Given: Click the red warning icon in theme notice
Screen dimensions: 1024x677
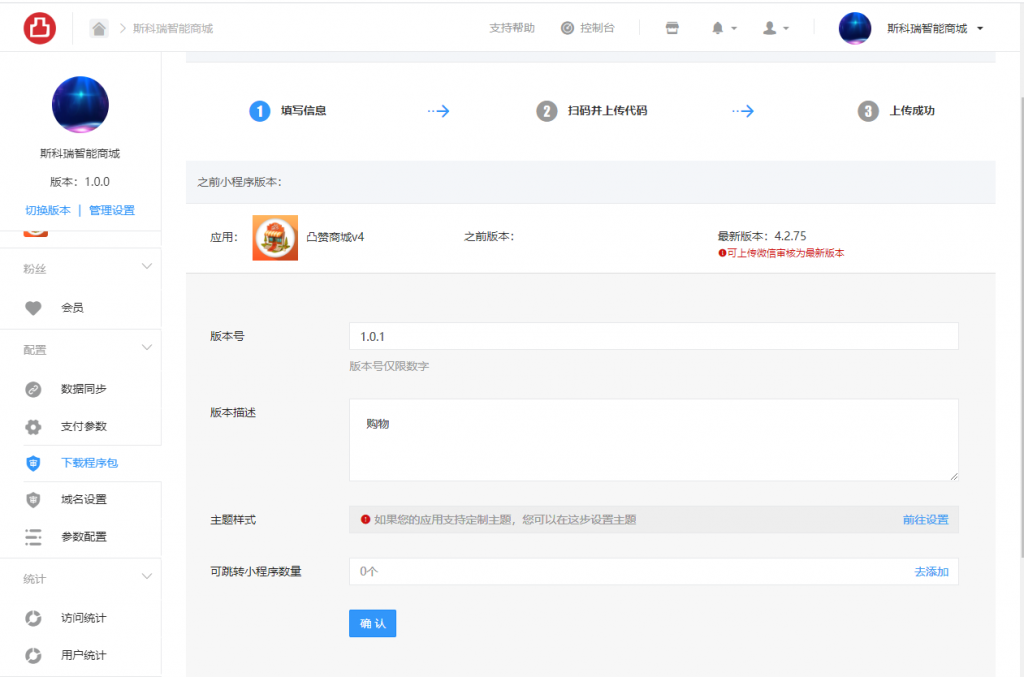Looking at the screenshot, I should pyautogui.click(x=366, y=520).
